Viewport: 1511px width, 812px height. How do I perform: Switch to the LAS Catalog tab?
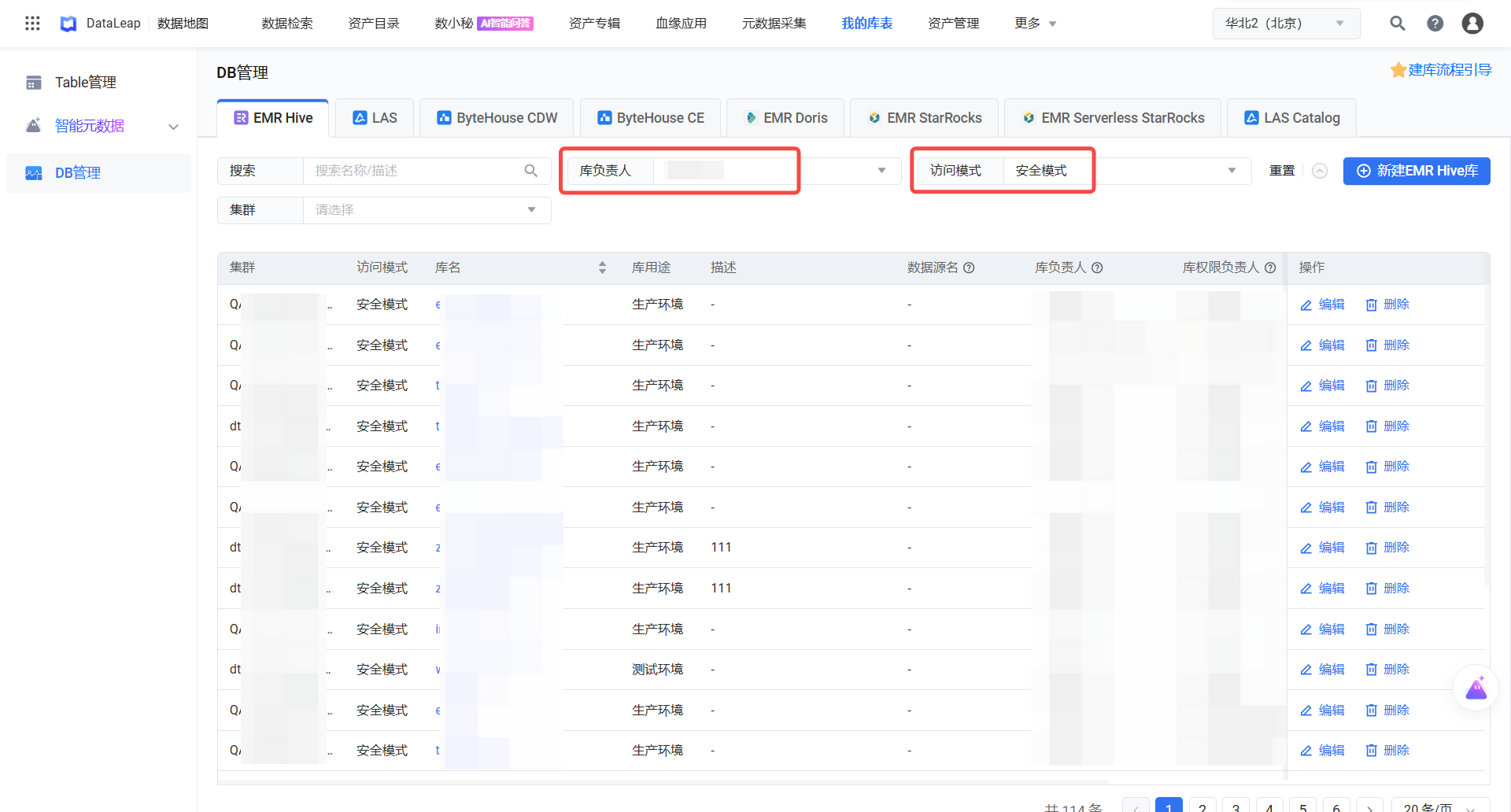click(x=1291, y=118)
